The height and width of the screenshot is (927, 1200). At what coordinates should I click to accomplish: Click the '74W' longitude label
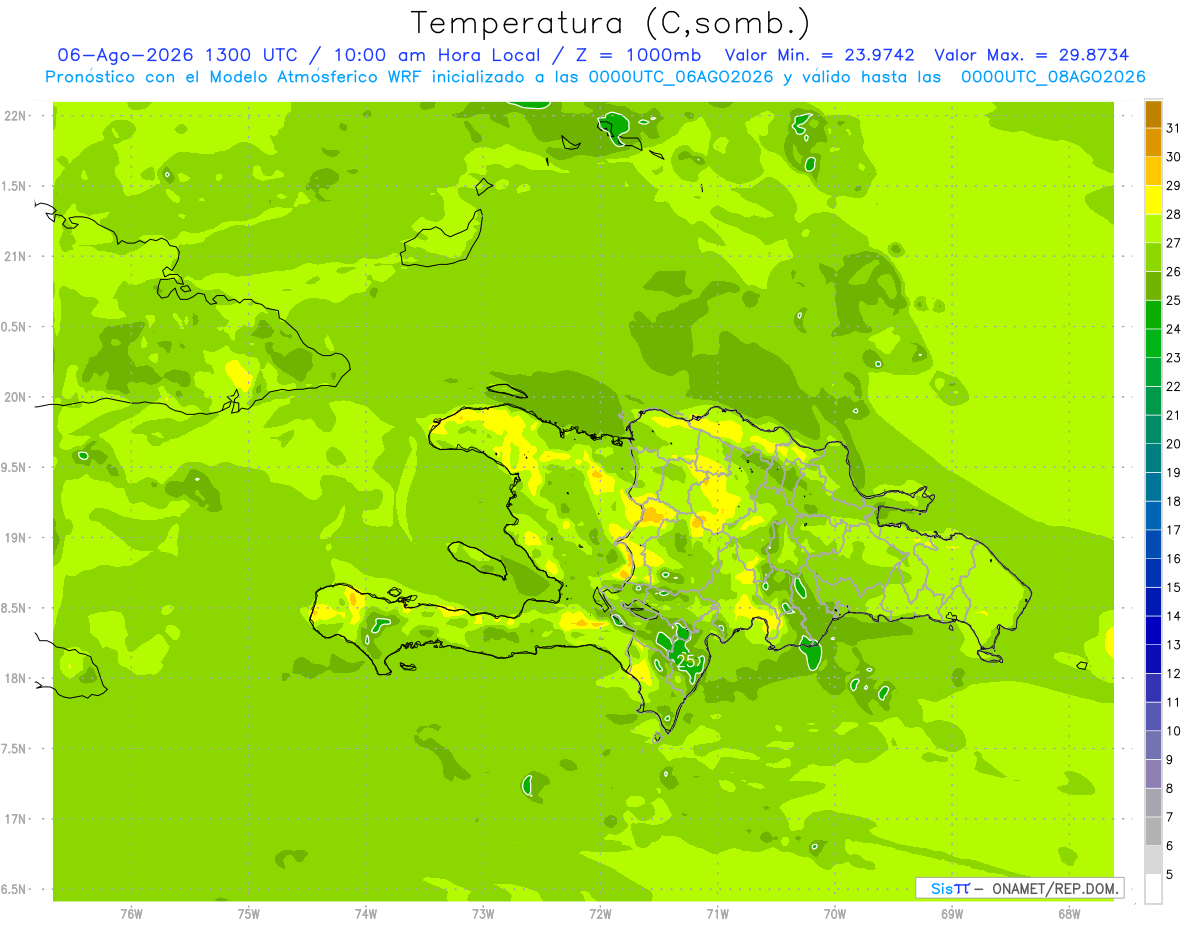point(366,914)
